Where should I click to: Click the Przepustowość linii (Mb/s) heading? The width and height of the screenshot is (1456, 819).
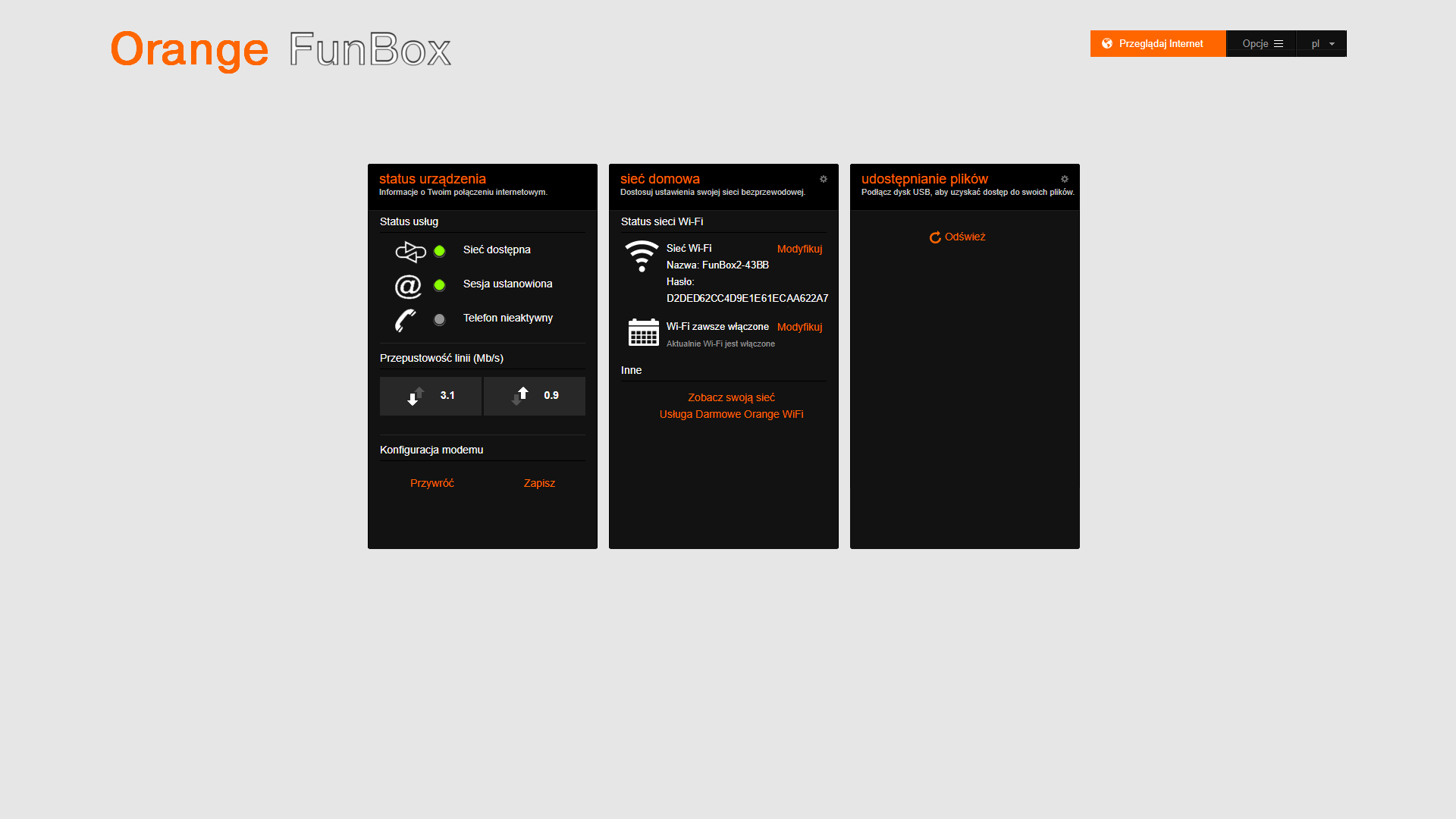coord(441,358)
